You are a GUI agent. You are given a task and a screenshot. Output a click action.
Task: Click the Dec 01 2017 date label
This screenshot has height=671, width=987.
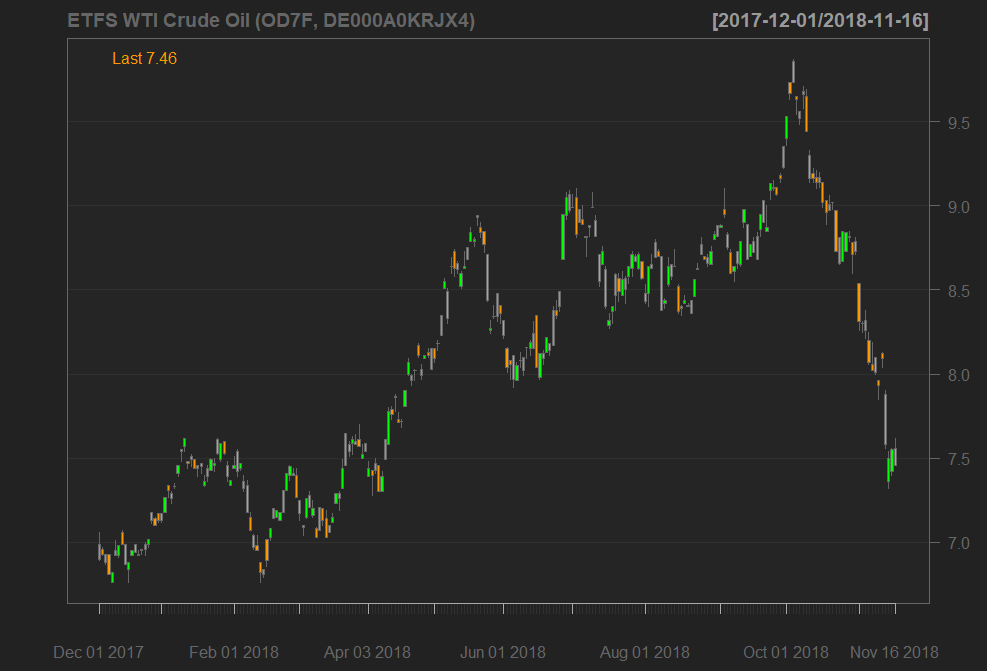[x=98, y=652]
